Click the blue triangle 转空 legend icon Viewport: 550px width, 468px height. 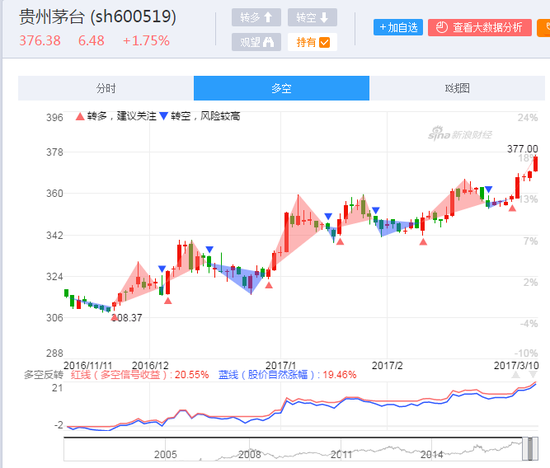[x=163, y=116]
